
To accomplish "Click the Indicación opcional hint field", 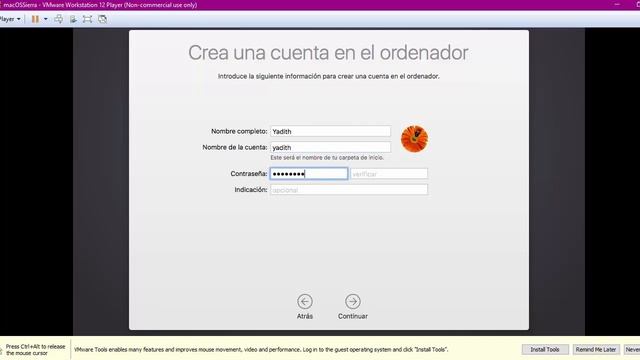I will (x=349, y=190).
